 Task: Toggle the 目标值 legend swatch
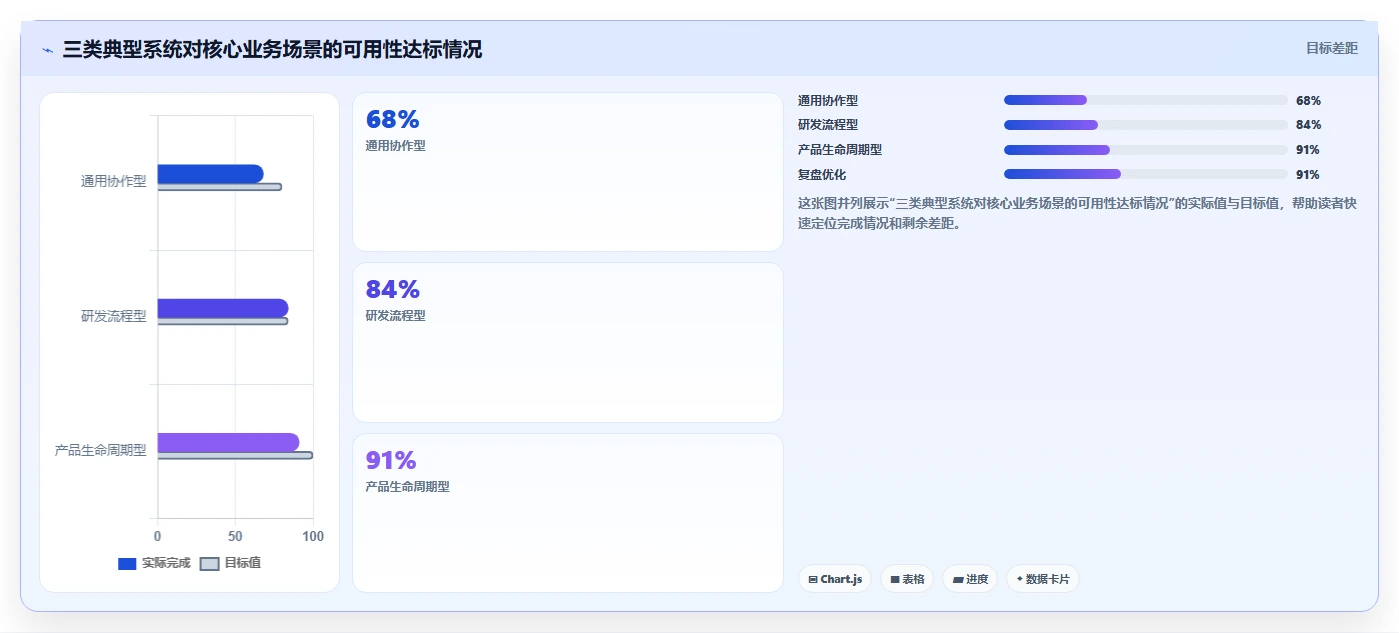click(209, 564)
